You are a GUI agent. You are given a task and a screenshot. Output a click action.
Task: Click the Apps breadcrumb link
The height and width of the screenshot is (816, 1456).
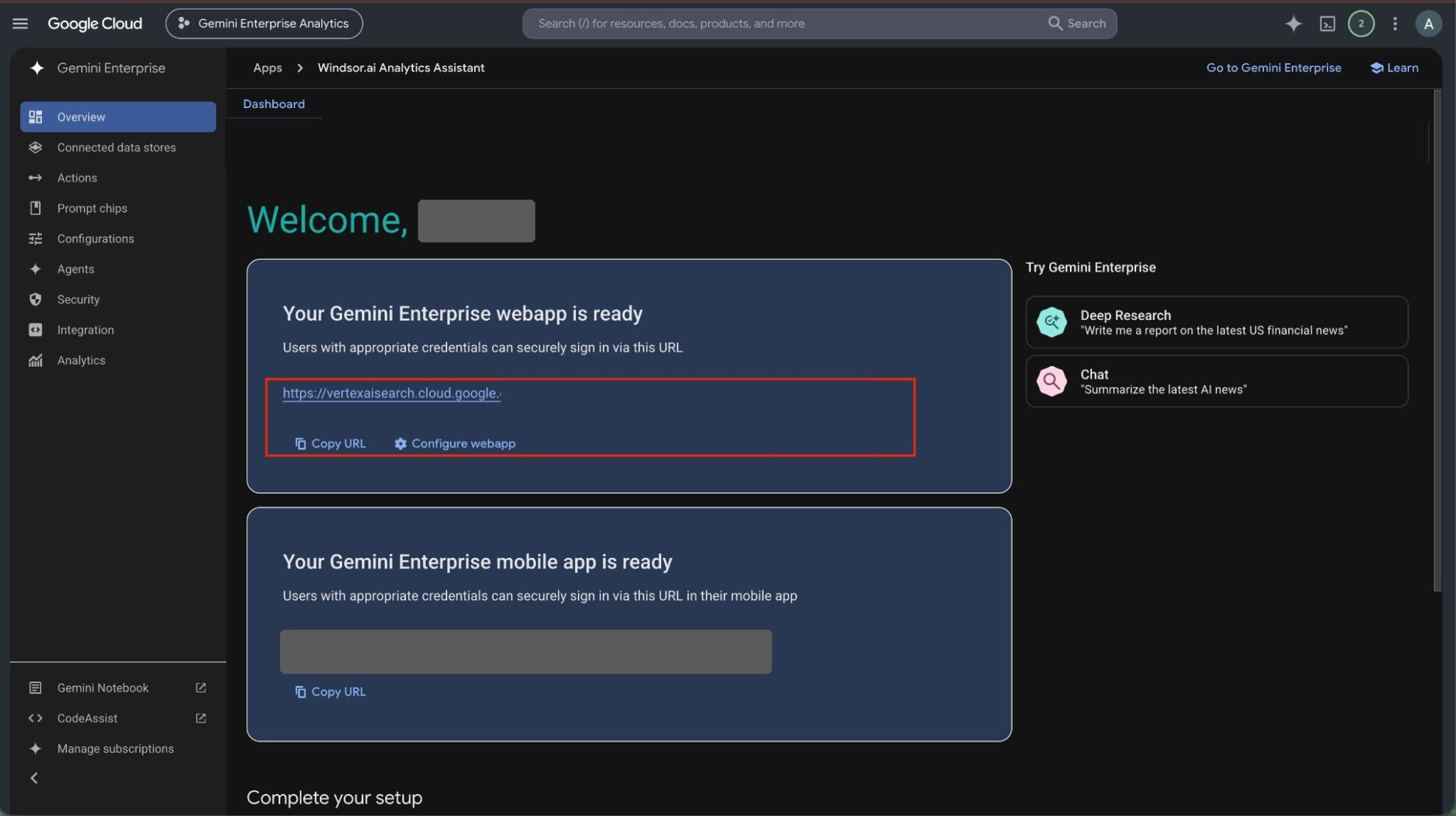coord(268,68)
